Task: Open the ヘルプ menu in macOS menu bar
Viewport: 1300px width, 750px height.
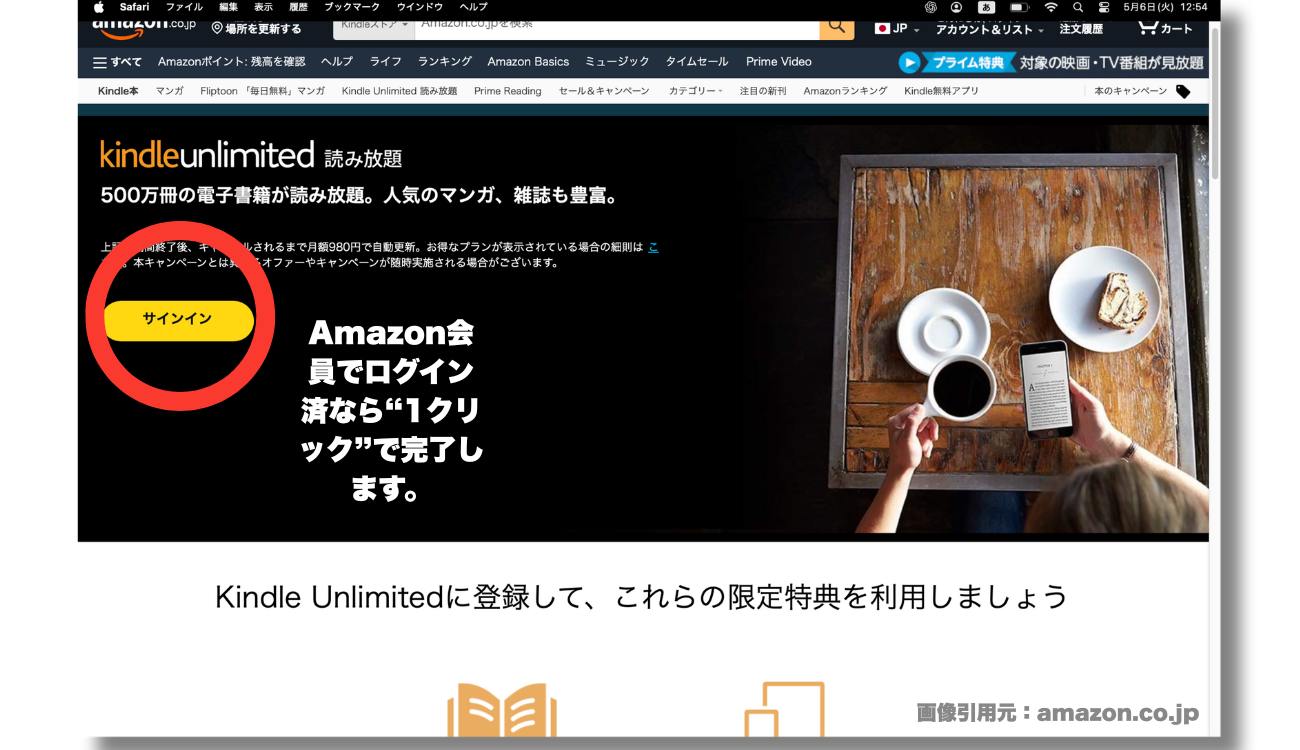Action: click(473, 7)
